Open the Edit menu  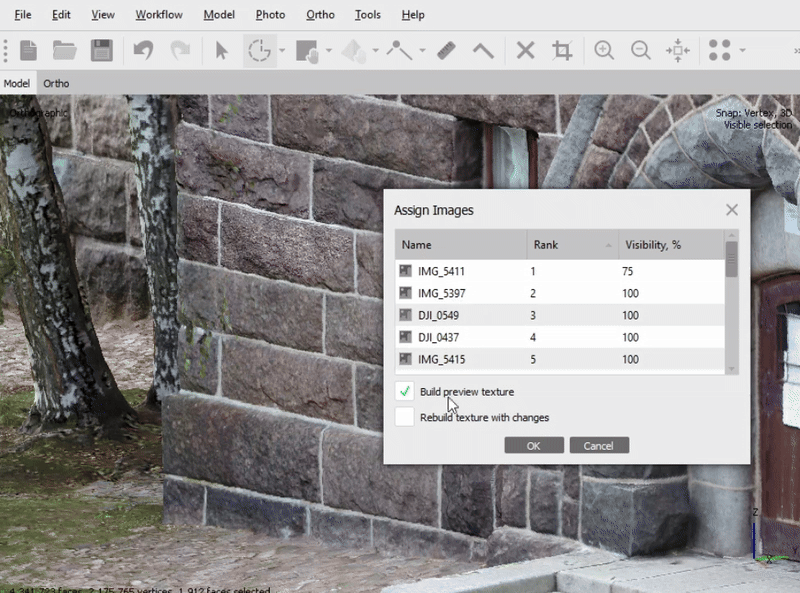point(61,15)
